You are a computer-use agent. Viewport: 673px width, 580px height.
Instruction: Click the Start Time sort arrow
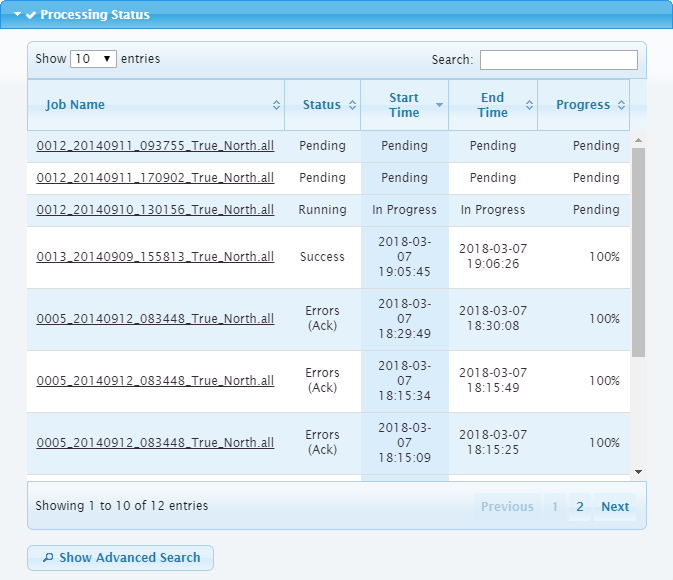click(438, 105)
